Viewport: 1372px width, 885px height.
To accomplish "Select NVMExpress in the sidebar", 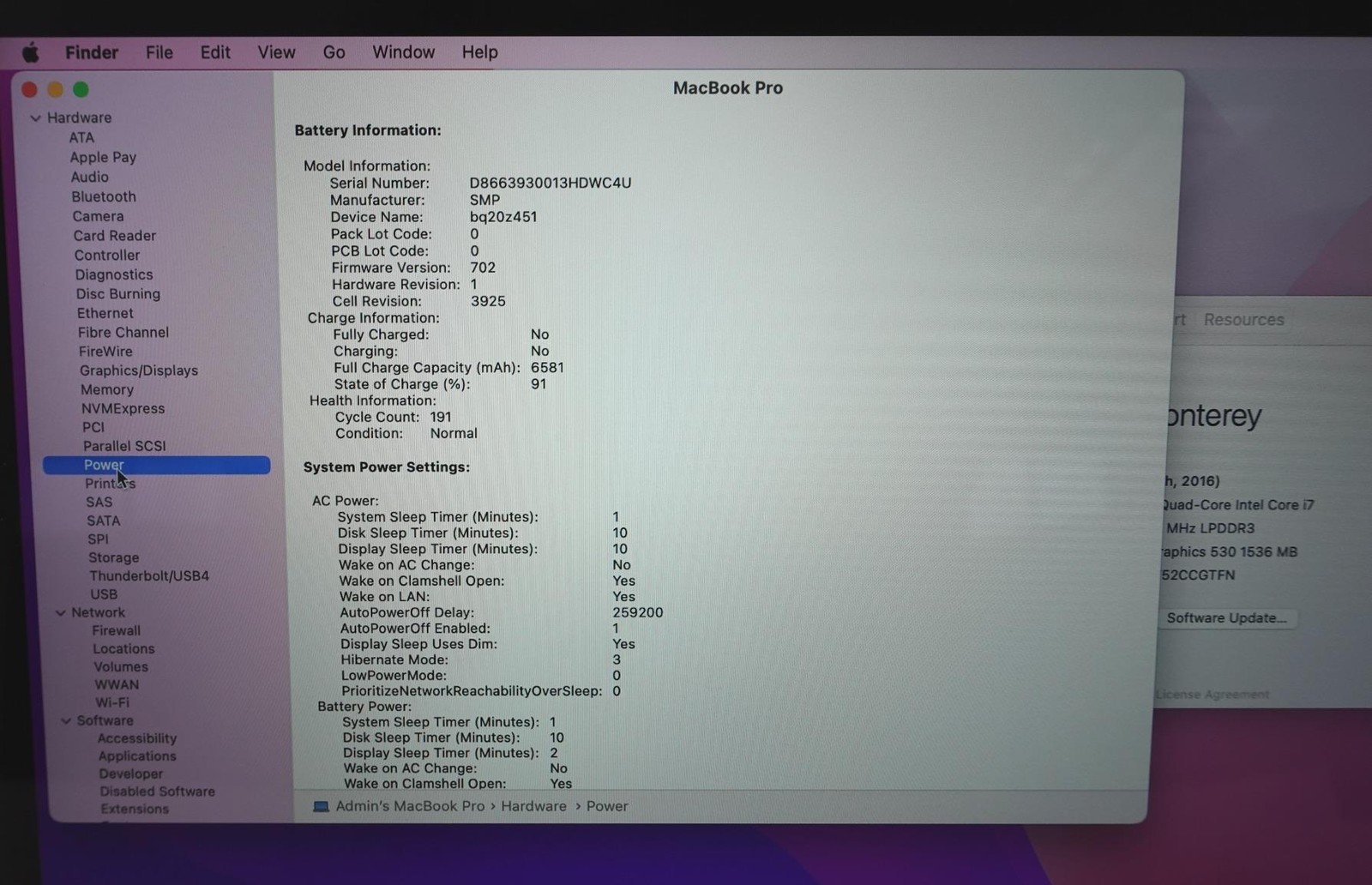I will pos(123,409).
